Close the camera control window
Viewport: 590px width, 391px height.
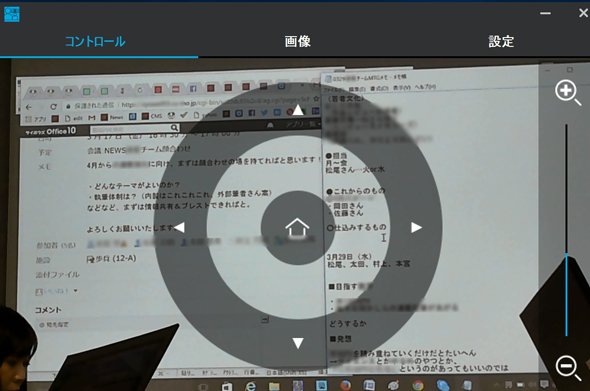[584, 13]
